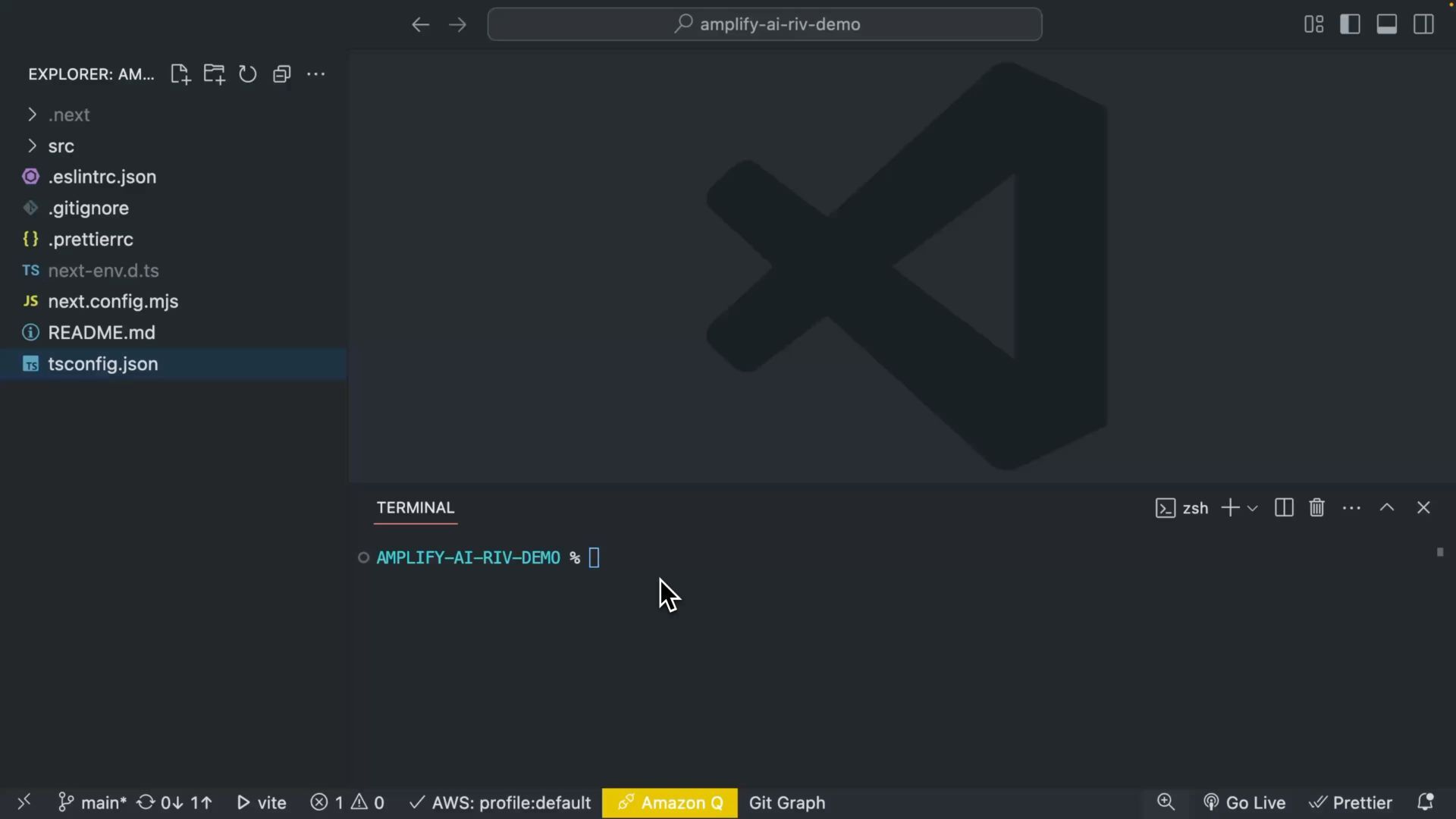Select the TERMINAL tab
Image resolution: width=1456 pixels, height=819 pixels.
tap(416, 508)
